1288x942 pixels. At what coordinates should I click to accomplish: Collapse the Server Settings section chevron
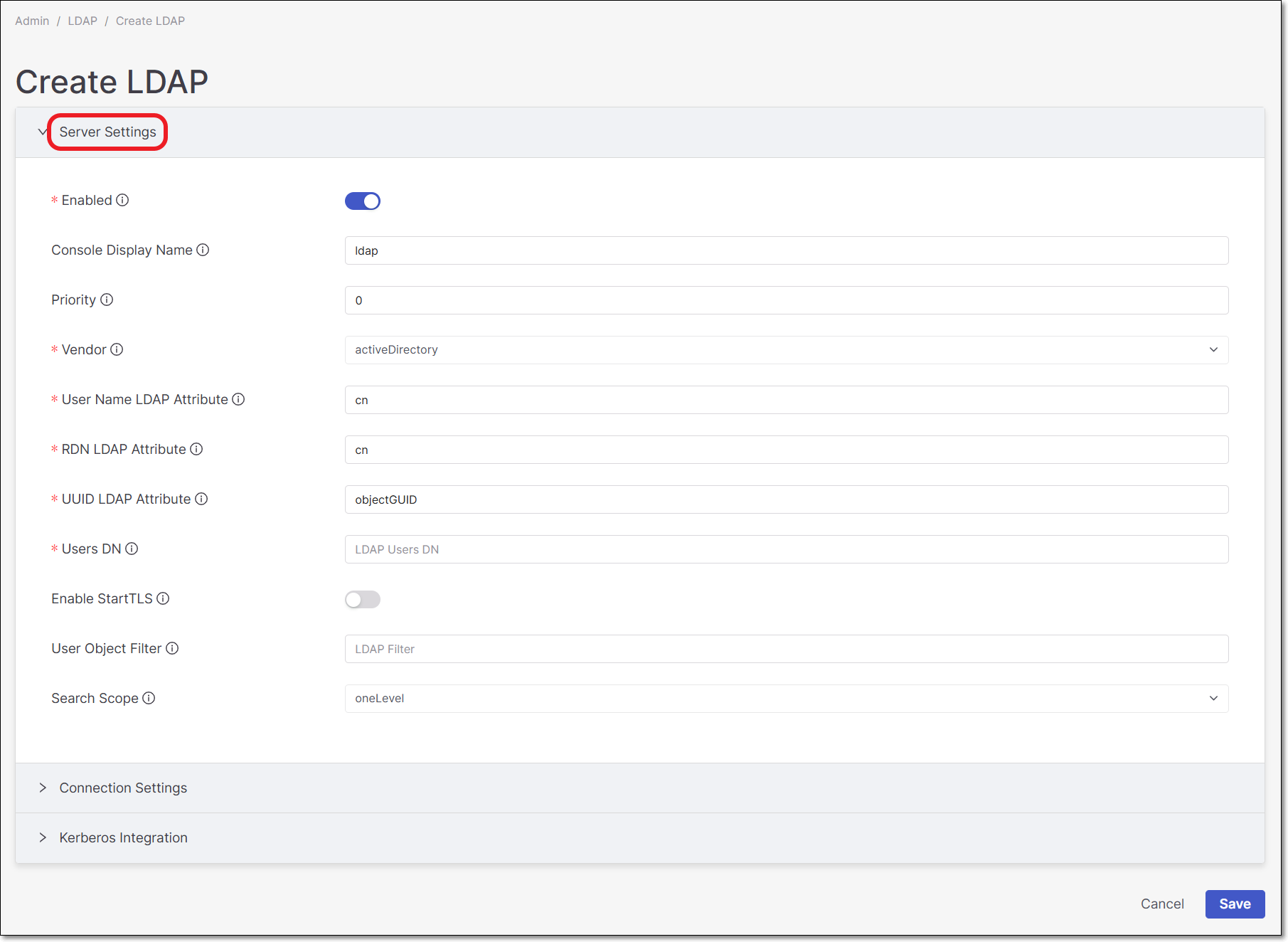43,132
